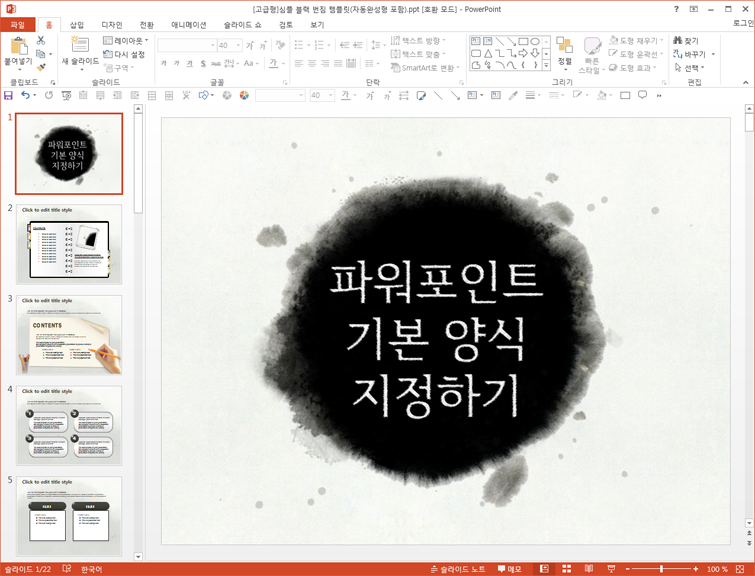Viewport: 755px width, 576px height.
Task: Toggle Bold in font group
Action: (164, 63)
